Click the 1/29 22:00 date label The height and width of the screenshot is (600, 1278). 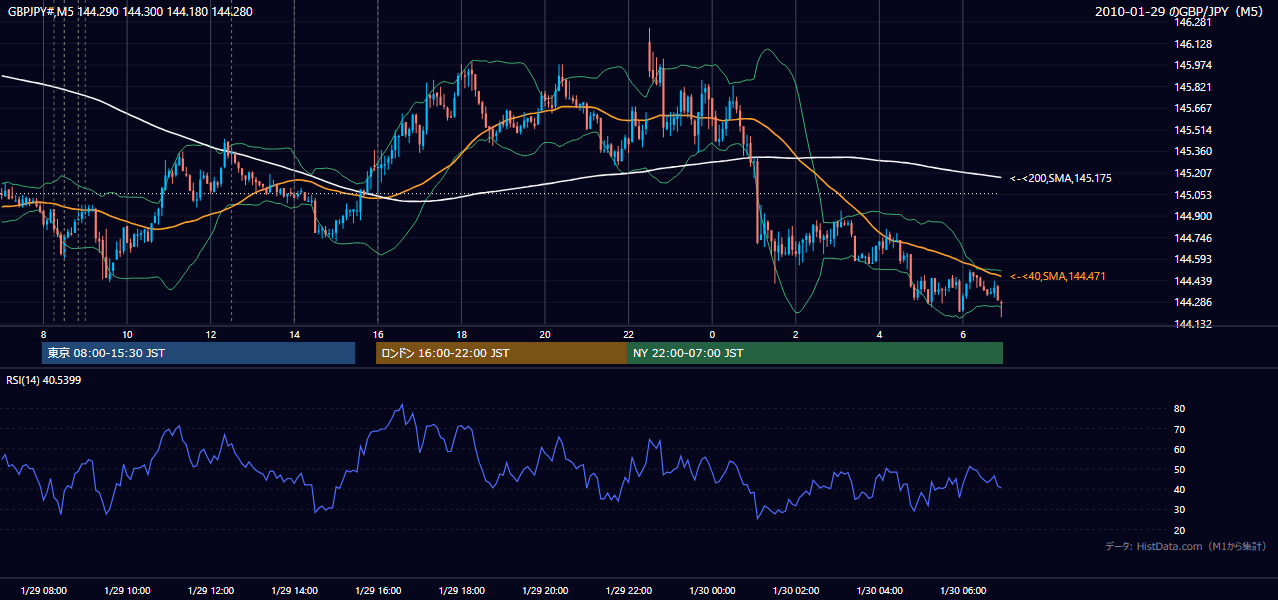pyautogui.click(x=628, y=590)
